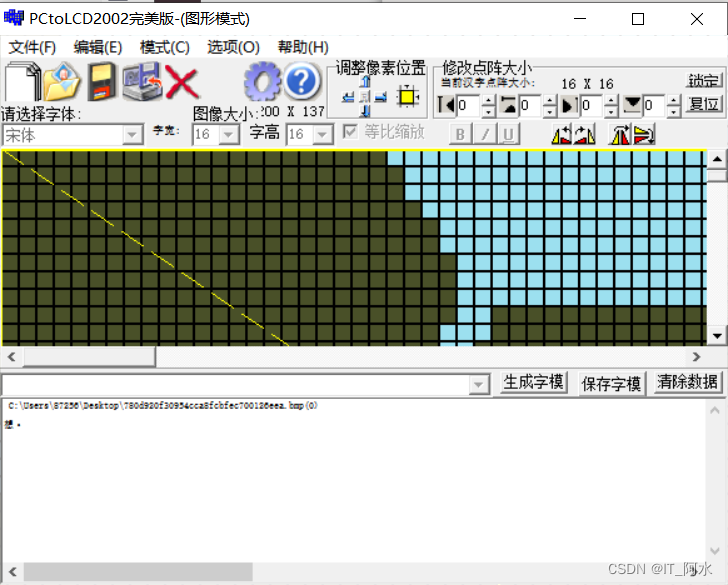Image resolution: width=728 pixels, height=585 pixels.
Task: Open settings with the gear icon
Action: (x=262, y=82)
